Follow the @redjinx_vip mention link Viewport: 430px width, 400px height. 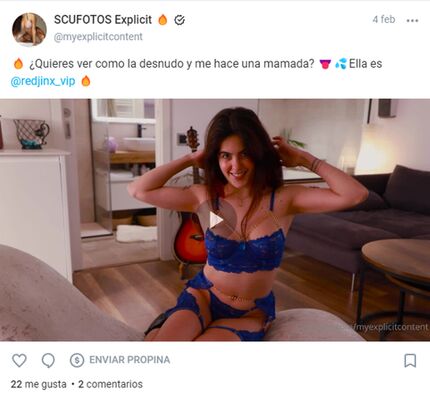coord(43,81)
